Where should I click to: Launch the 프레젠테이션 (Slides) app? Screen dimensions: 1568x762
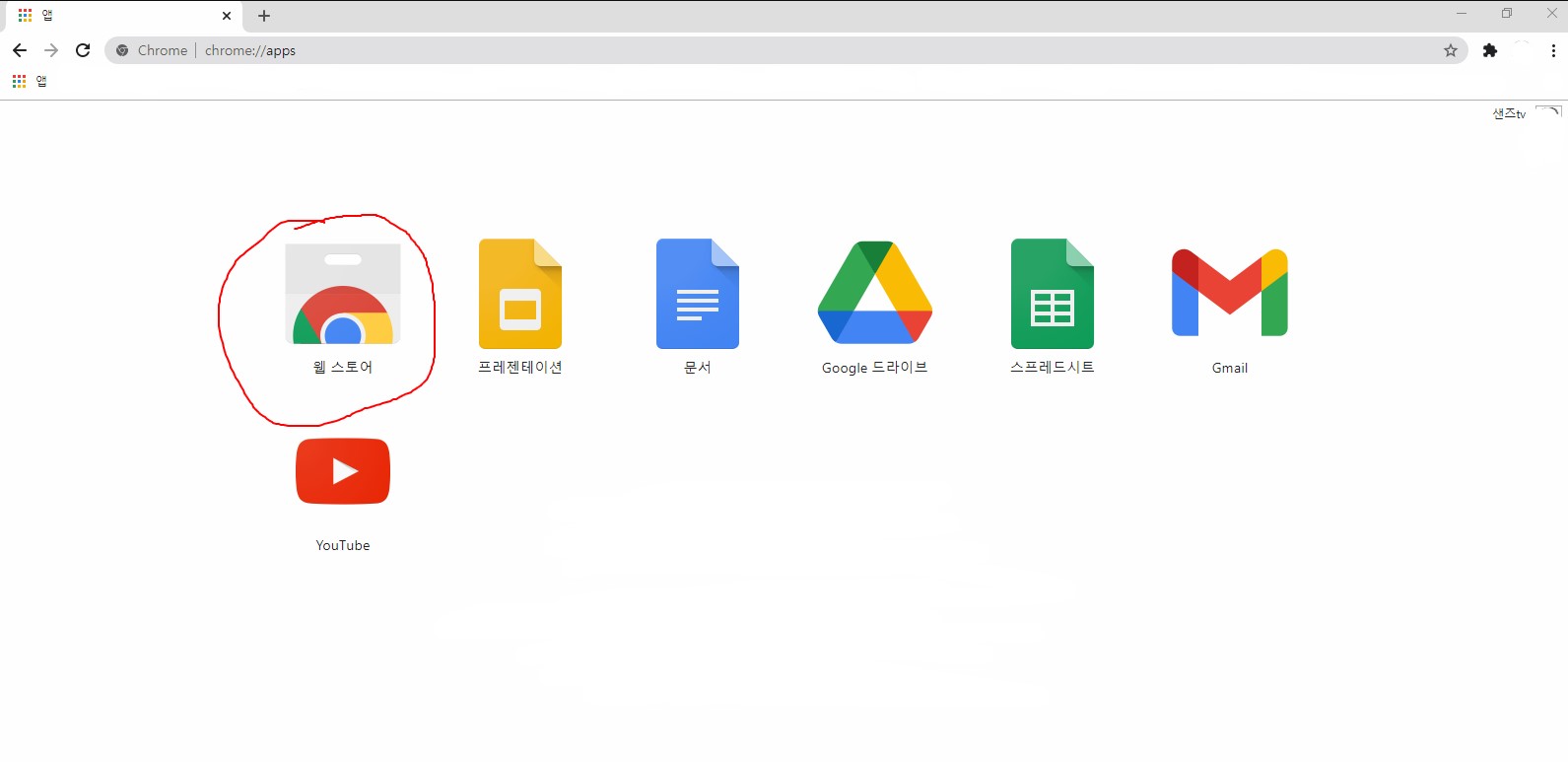click(520, 294)
